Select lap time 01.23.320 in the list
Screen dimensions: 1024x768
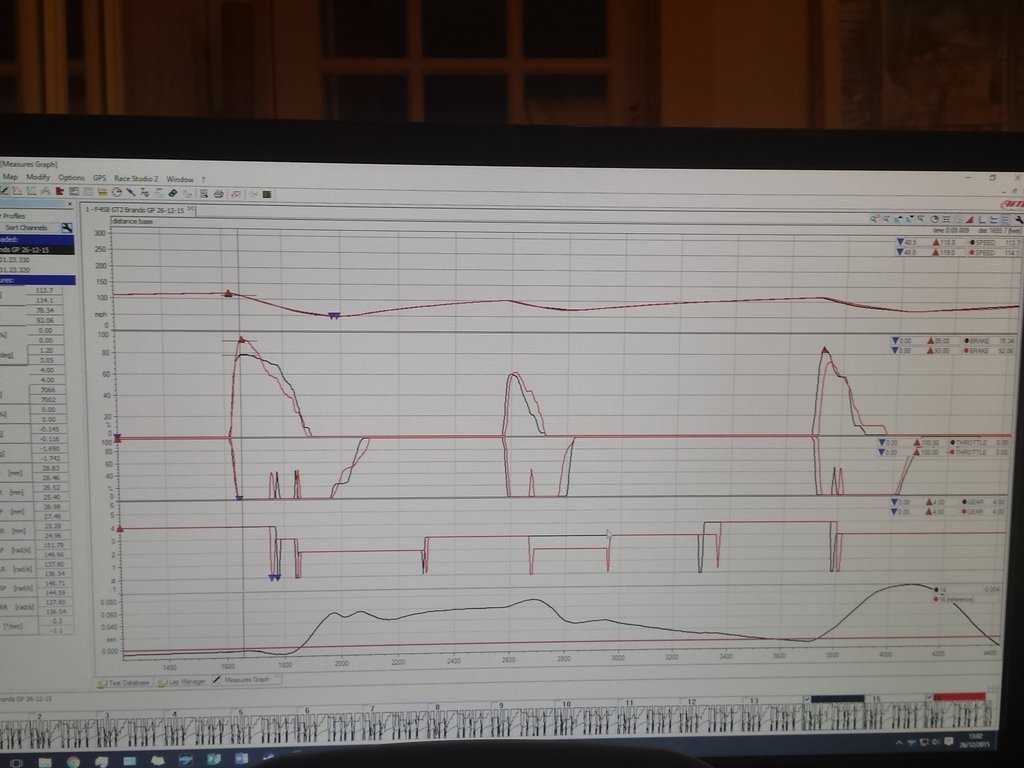coord(14,269)
